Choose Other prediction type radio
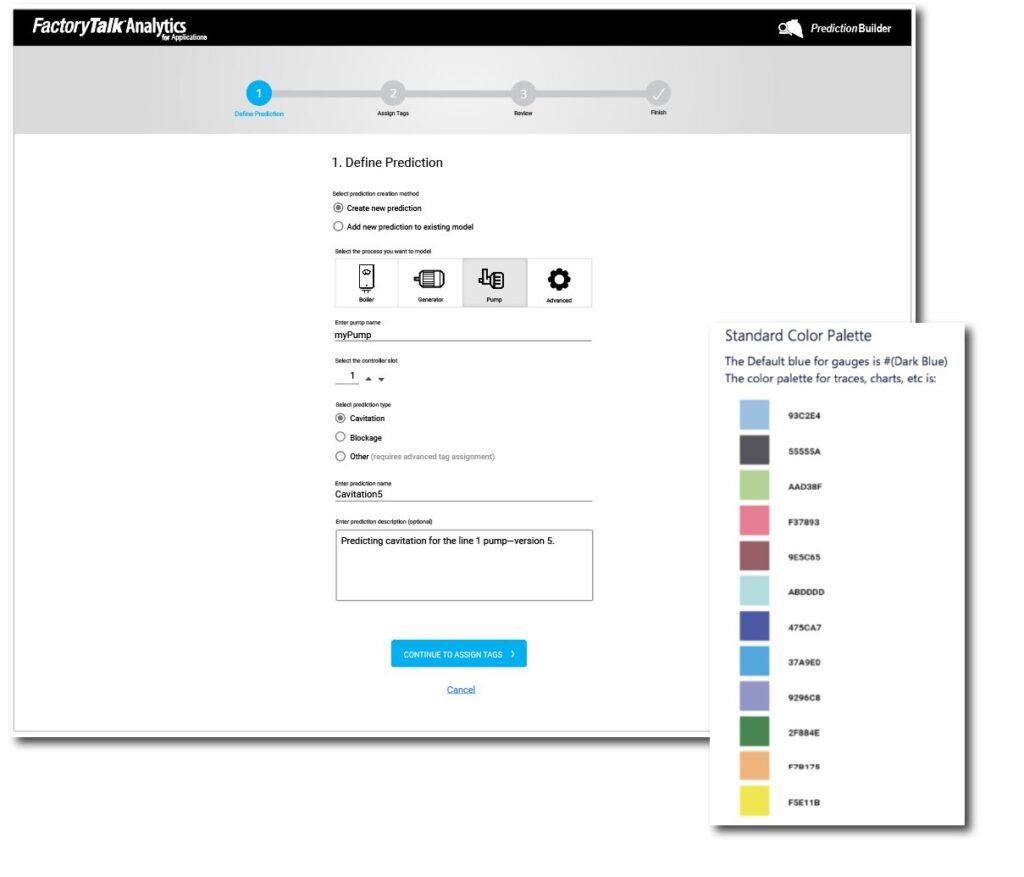Image resolution: width=1024 pixels, height=877 pixels. coord(340,456)
